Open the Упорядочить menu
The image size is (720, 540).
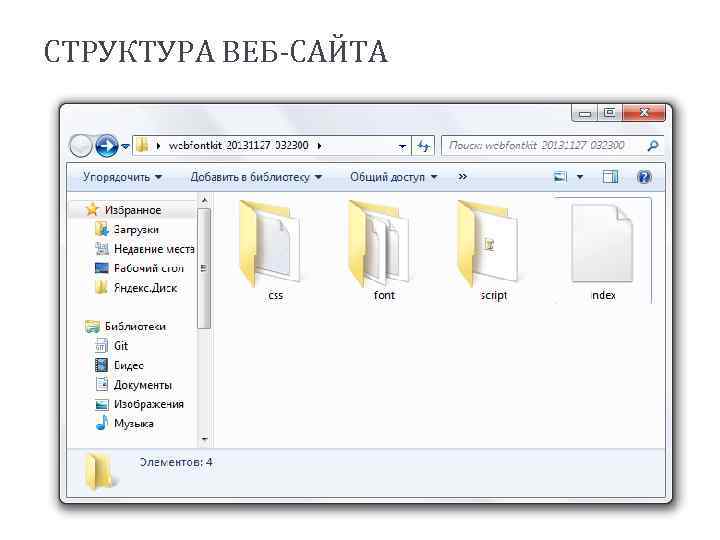click(x=122, y=177)
